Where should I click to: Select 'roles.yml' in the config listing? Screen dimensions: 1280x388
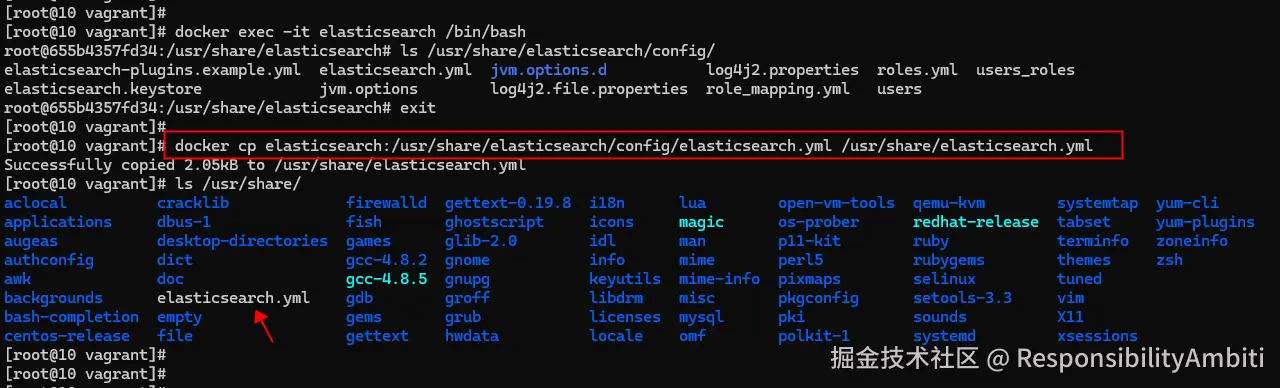[x=917, y=70]
